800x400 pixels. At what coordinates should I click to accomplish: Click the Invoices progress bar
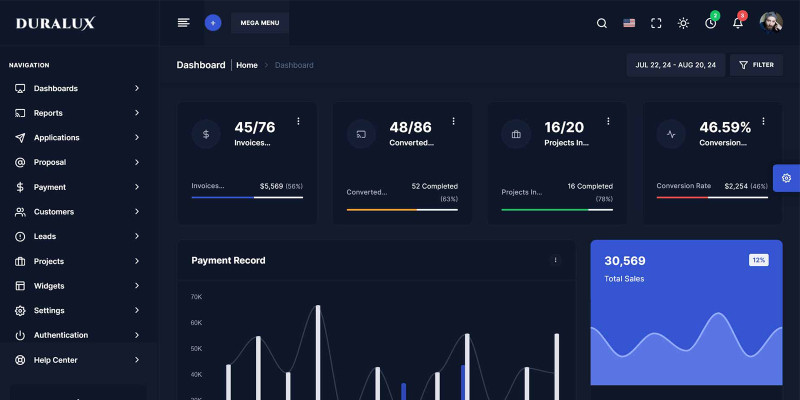(x=247, y=197)
